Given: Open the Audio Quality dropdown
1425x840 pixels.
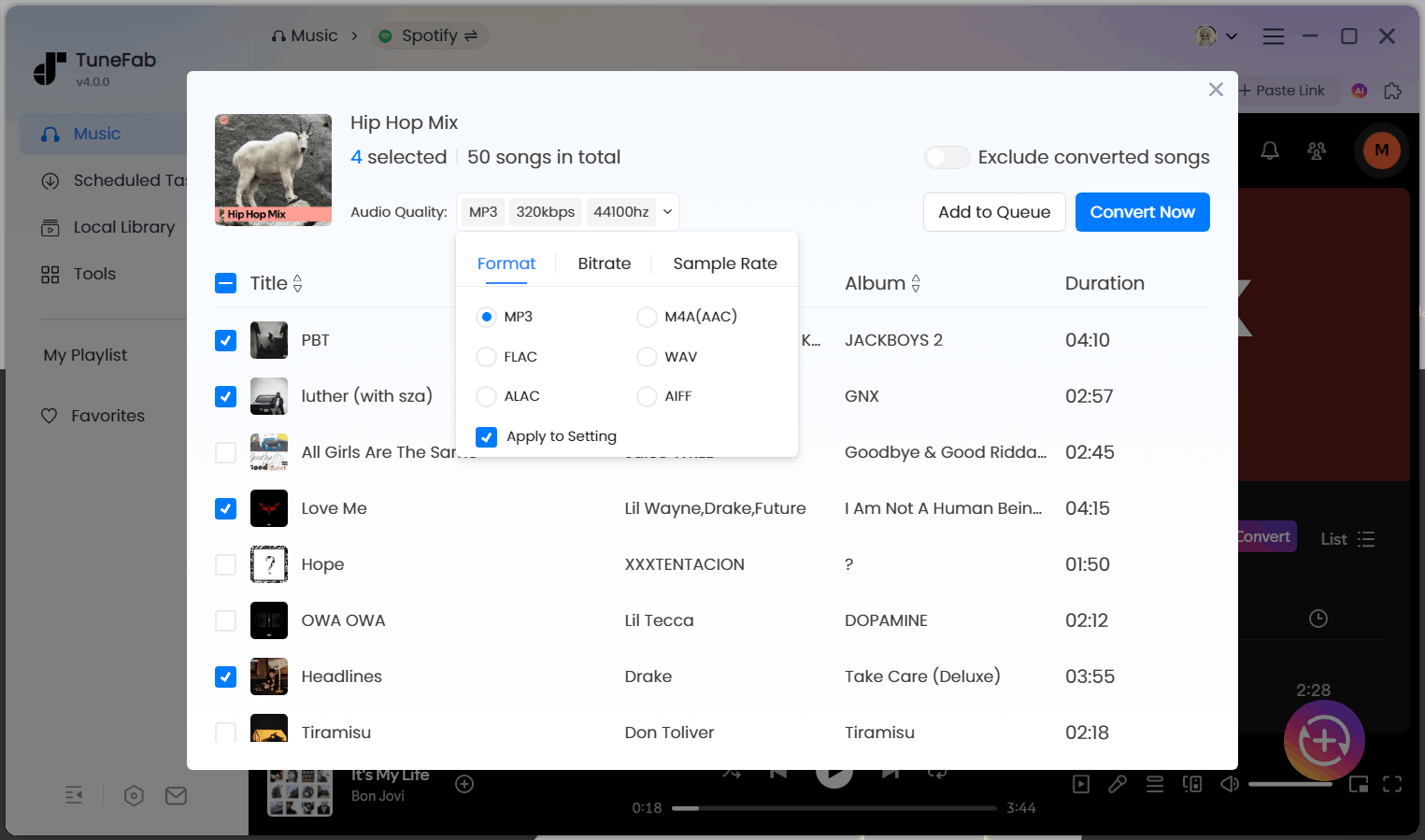Looking at the screenshot, I should point(667,212).
